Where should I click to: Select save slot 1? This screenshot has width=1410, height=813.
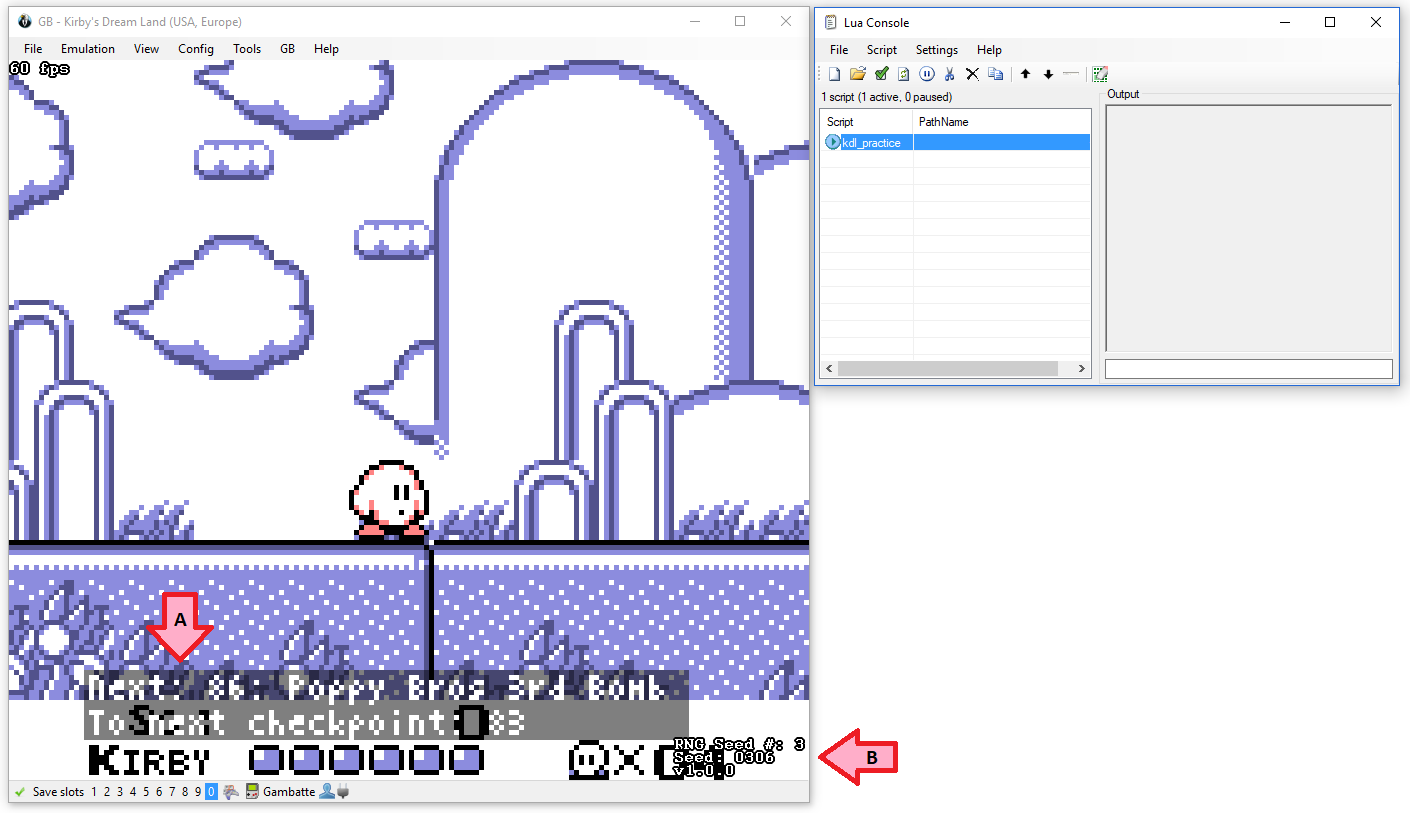[x=95, y=792]
